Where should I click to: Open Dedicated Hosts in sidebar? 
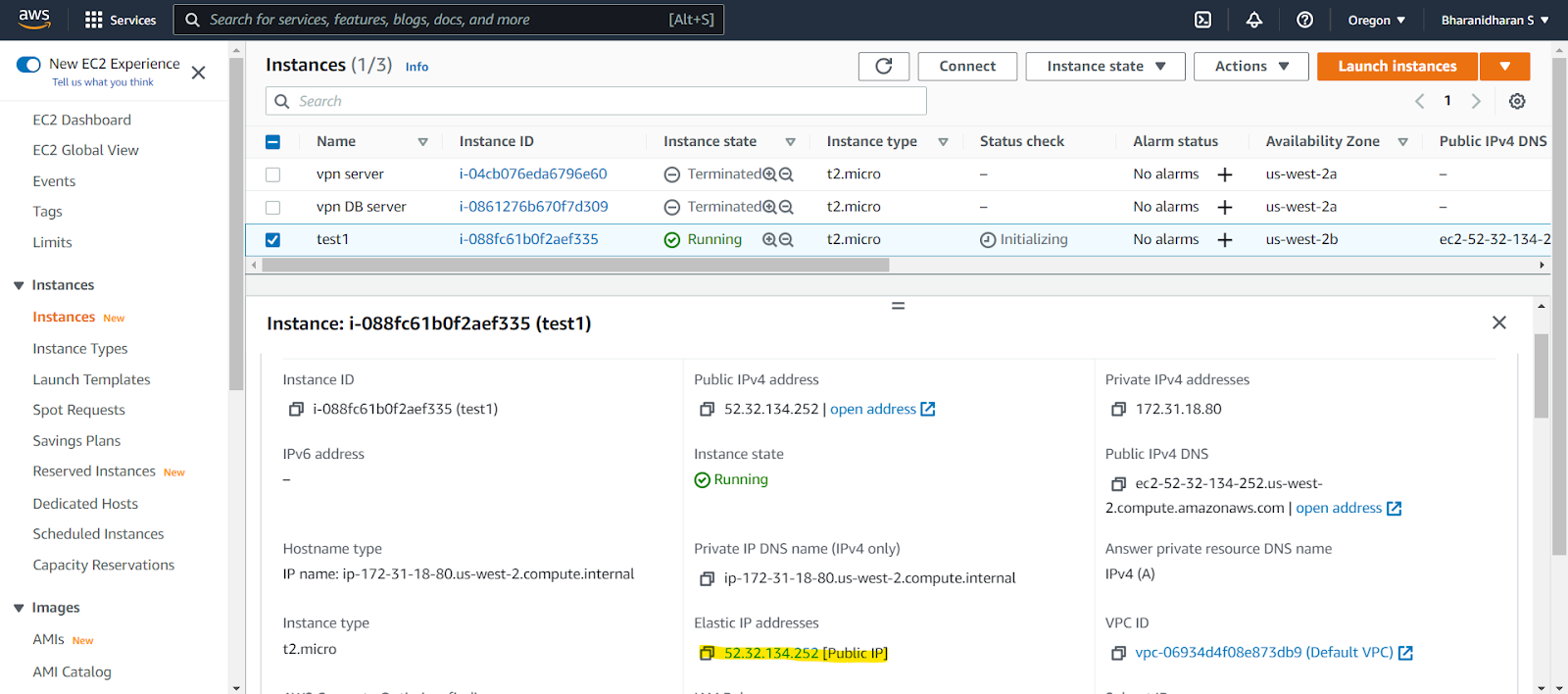coord(85,504)
